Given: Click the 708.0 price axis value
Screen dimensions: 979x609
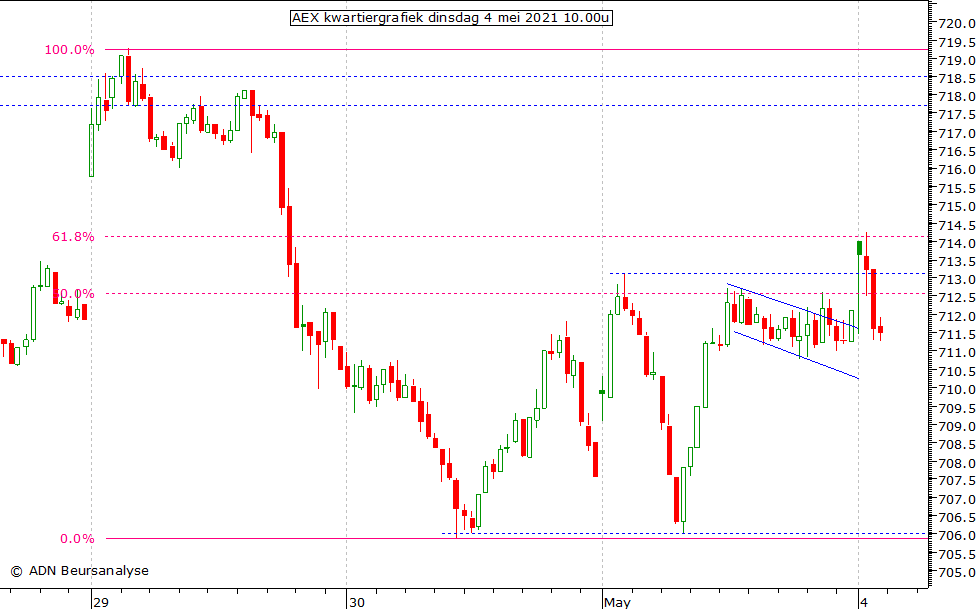Looking at the screenshot, I should (x=956, y=463).
